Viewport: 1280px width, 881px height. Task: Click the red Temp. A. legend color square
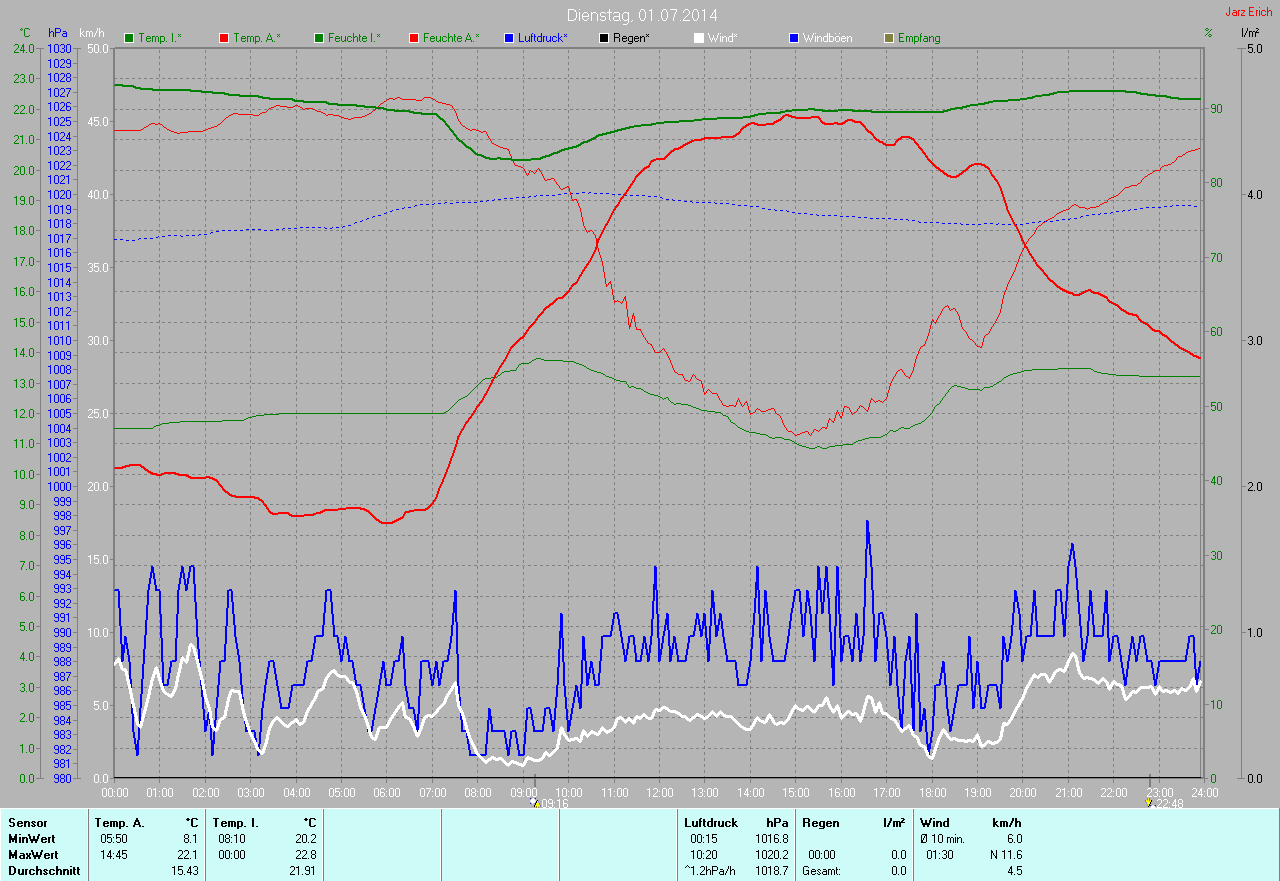[x=223, y=38]
